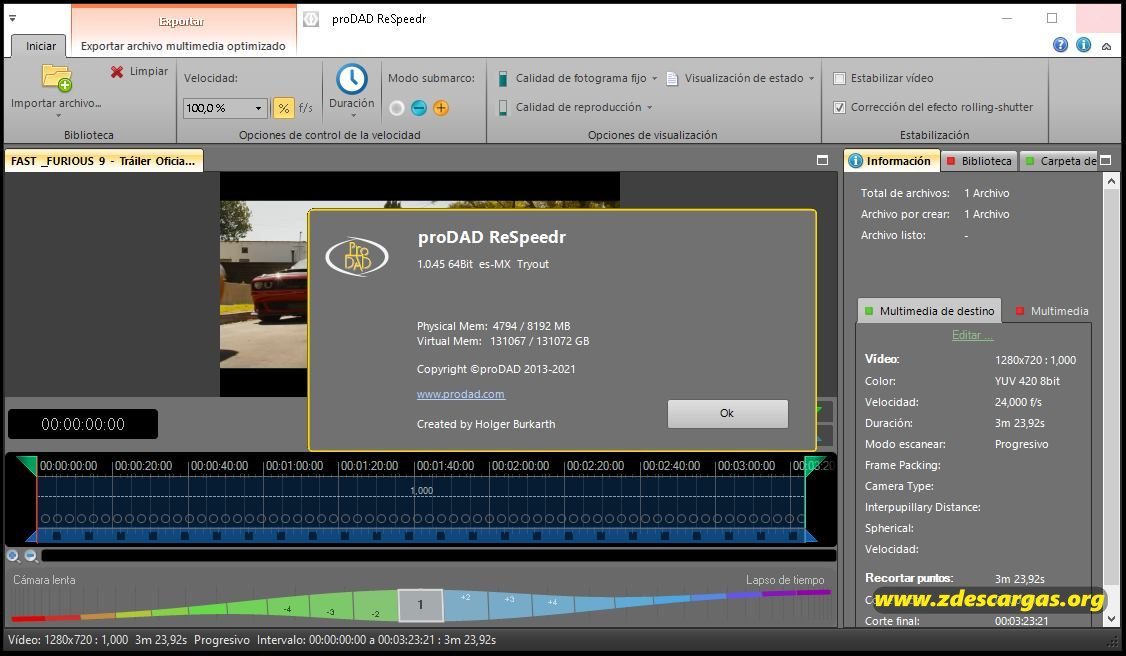Click the proDAD logo in dialog
The width and height of the screenshot is (1126, 656).
click(x=357, y=256)
